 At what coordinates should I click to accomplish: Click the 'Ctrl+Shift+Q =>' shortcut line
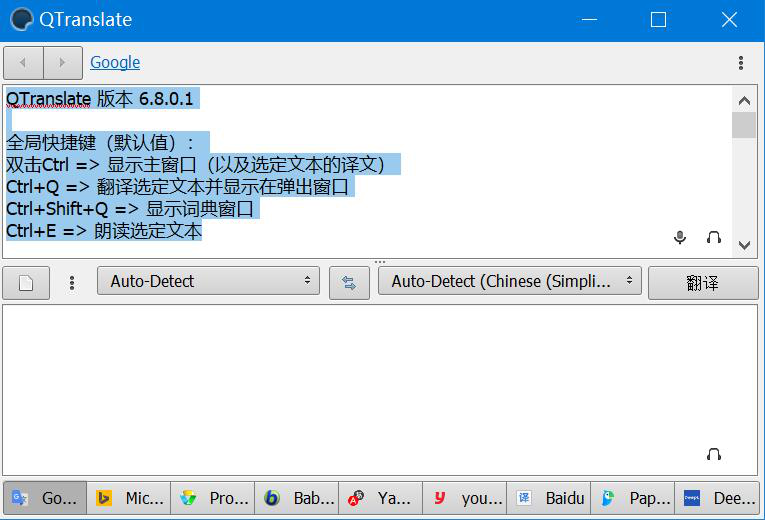(x=130, y=209)
